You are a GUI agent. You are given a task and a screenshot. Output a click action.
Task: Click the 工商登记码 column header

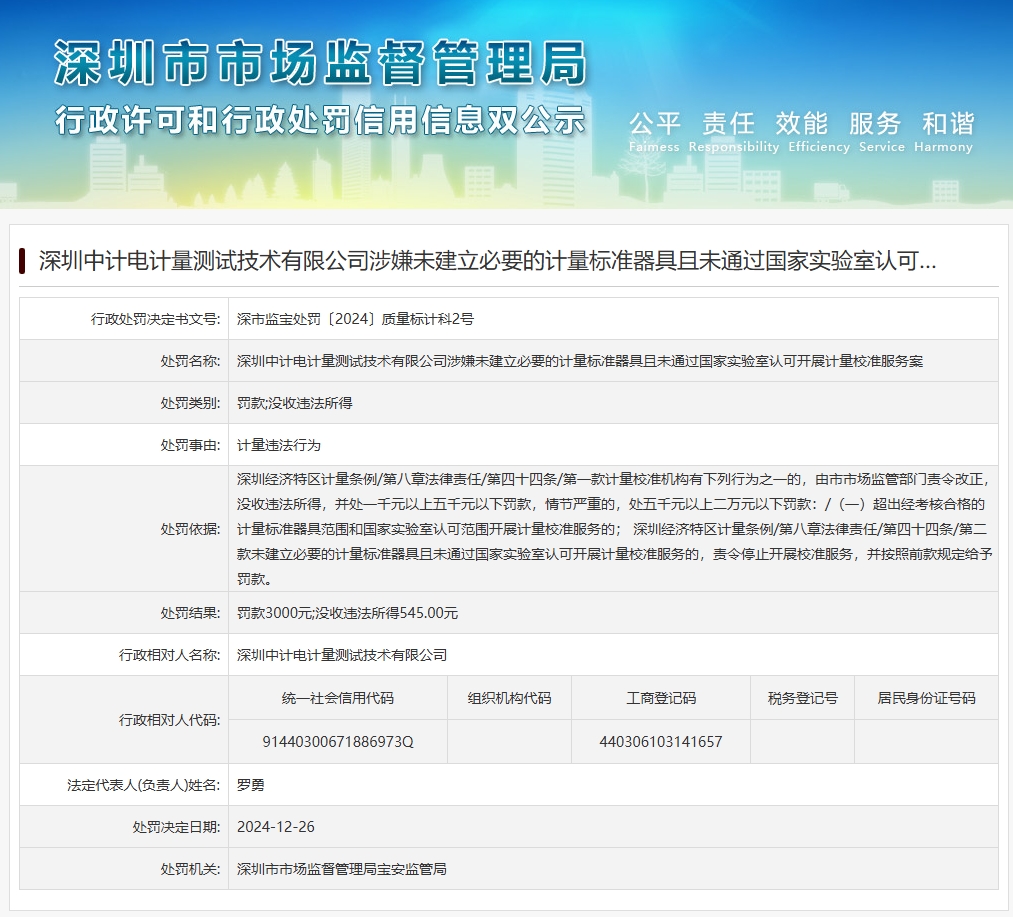pos(661,698)
